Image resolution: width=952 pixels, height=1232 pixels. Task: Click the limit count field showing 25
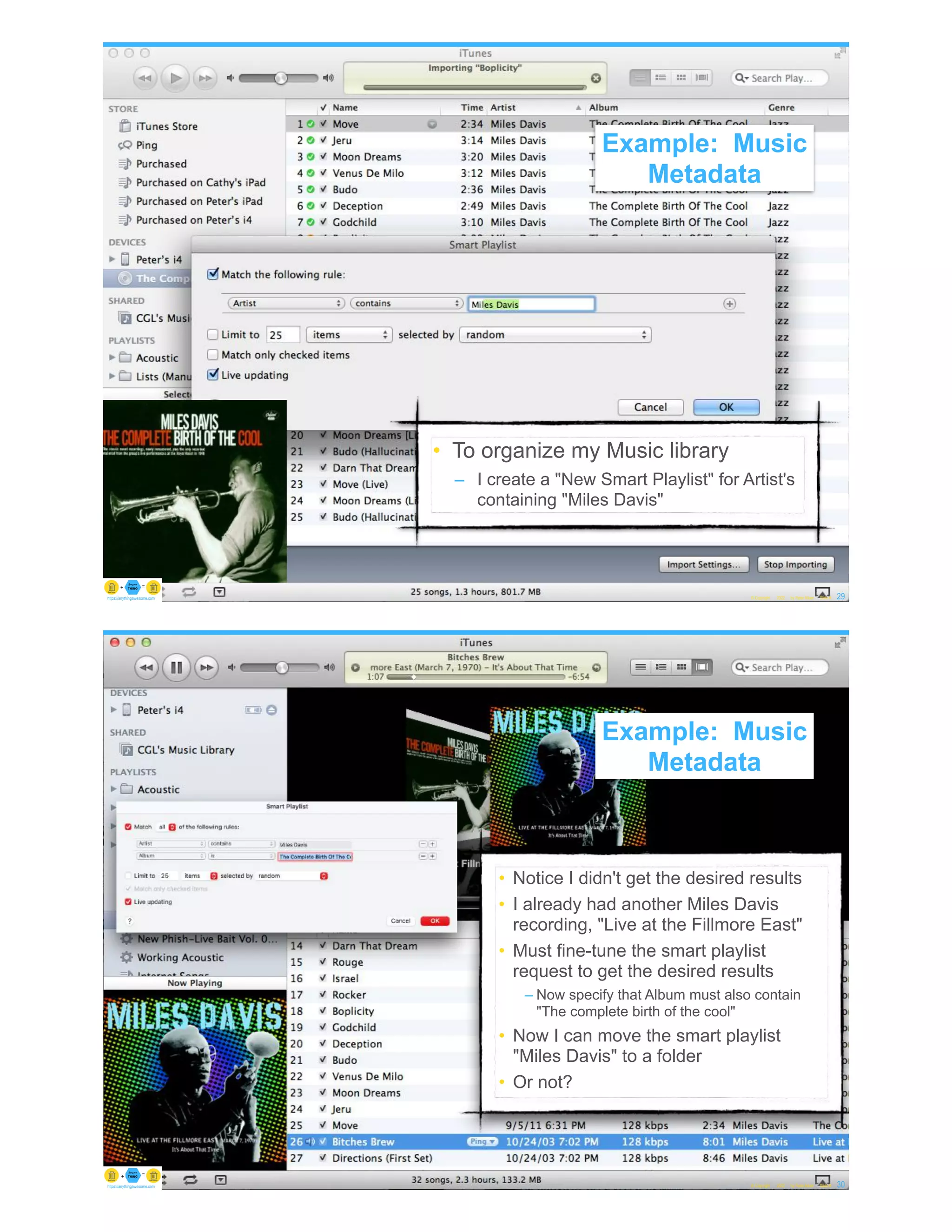coord(283,335)
